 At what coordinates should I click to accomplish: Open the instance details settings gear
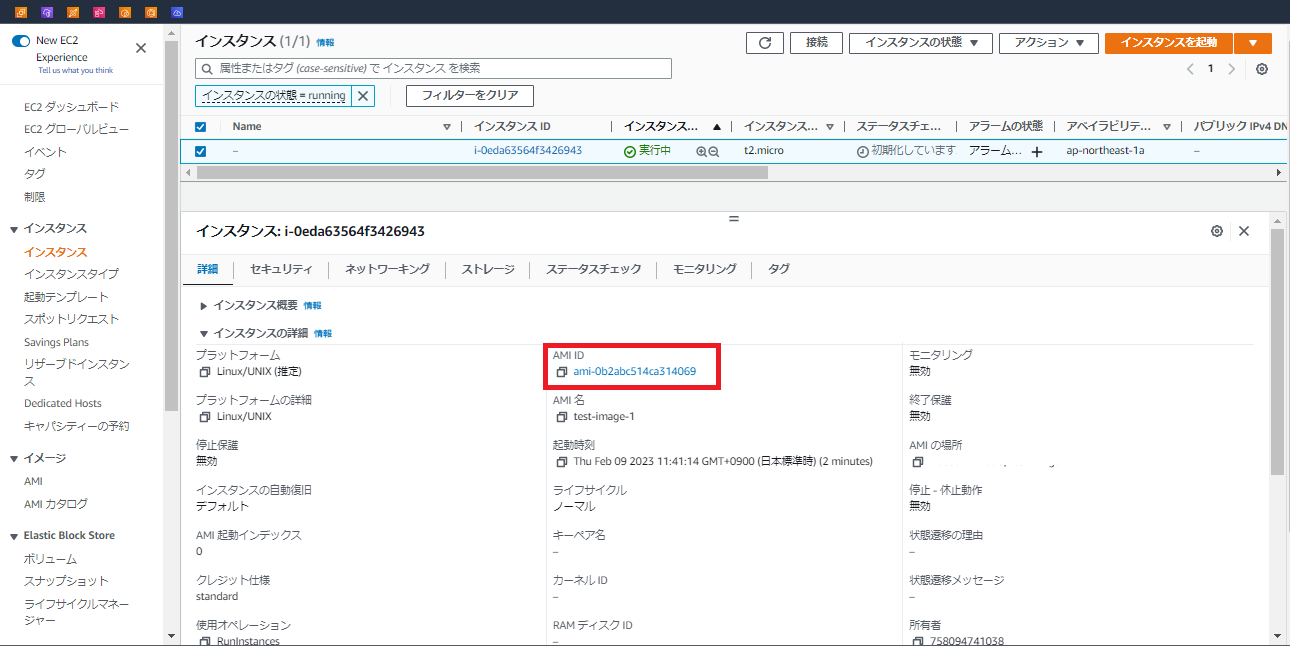pos(1216,230)
